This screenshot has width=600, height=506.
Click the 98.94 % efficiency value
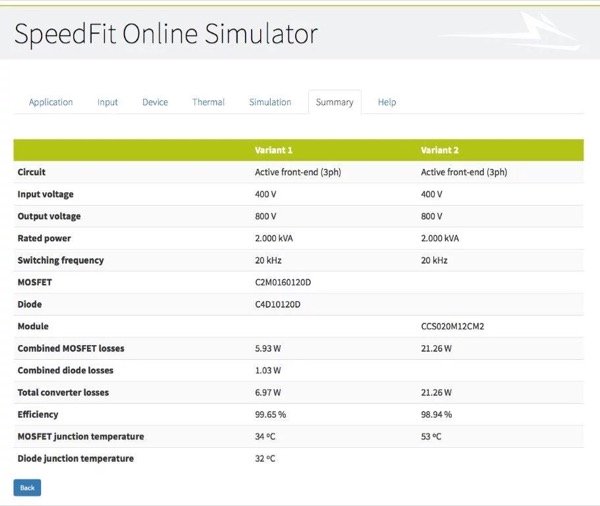436,415
